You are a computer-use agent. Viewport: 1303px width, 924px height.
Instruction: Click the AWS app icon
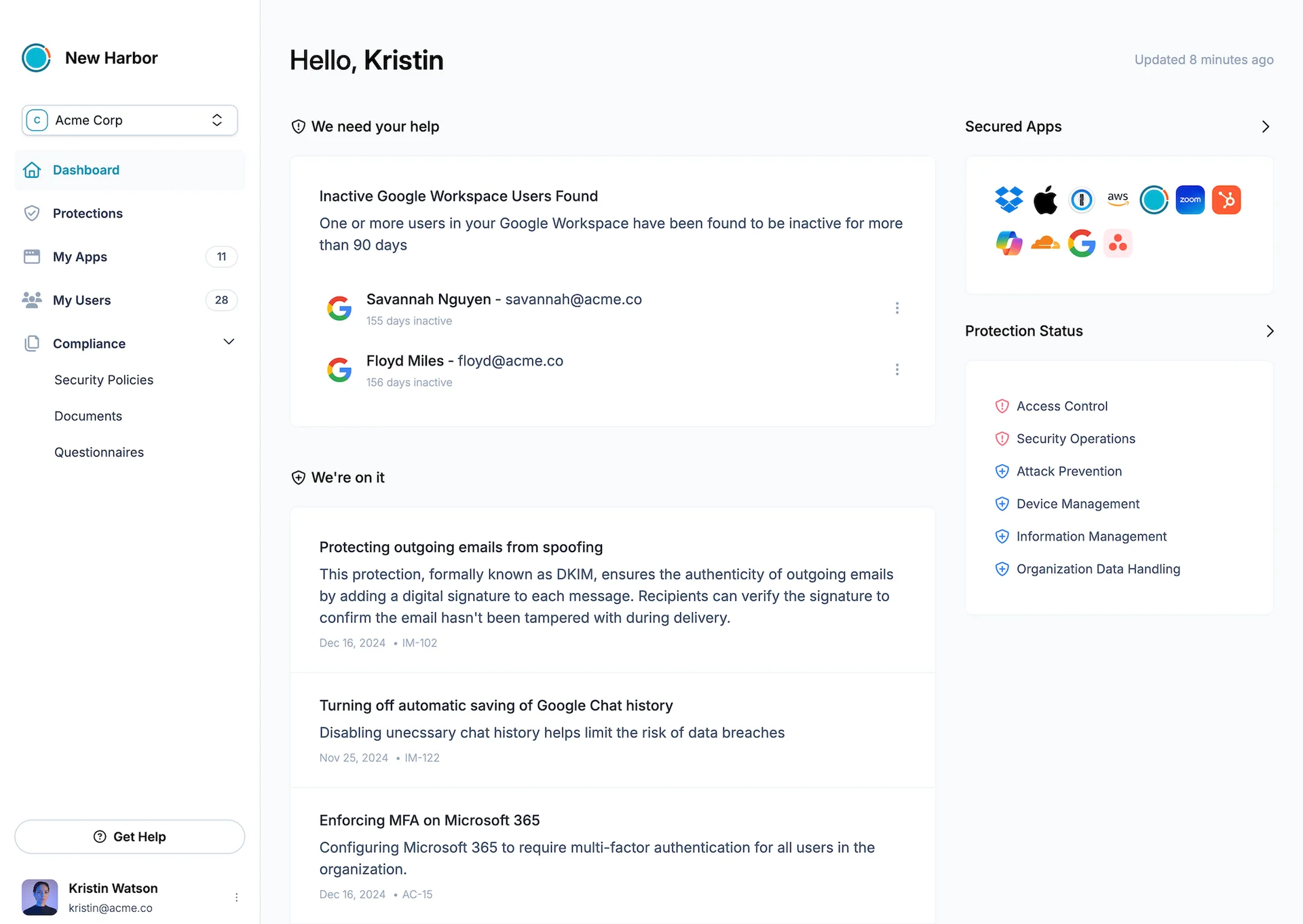[x=1117, y=199]
